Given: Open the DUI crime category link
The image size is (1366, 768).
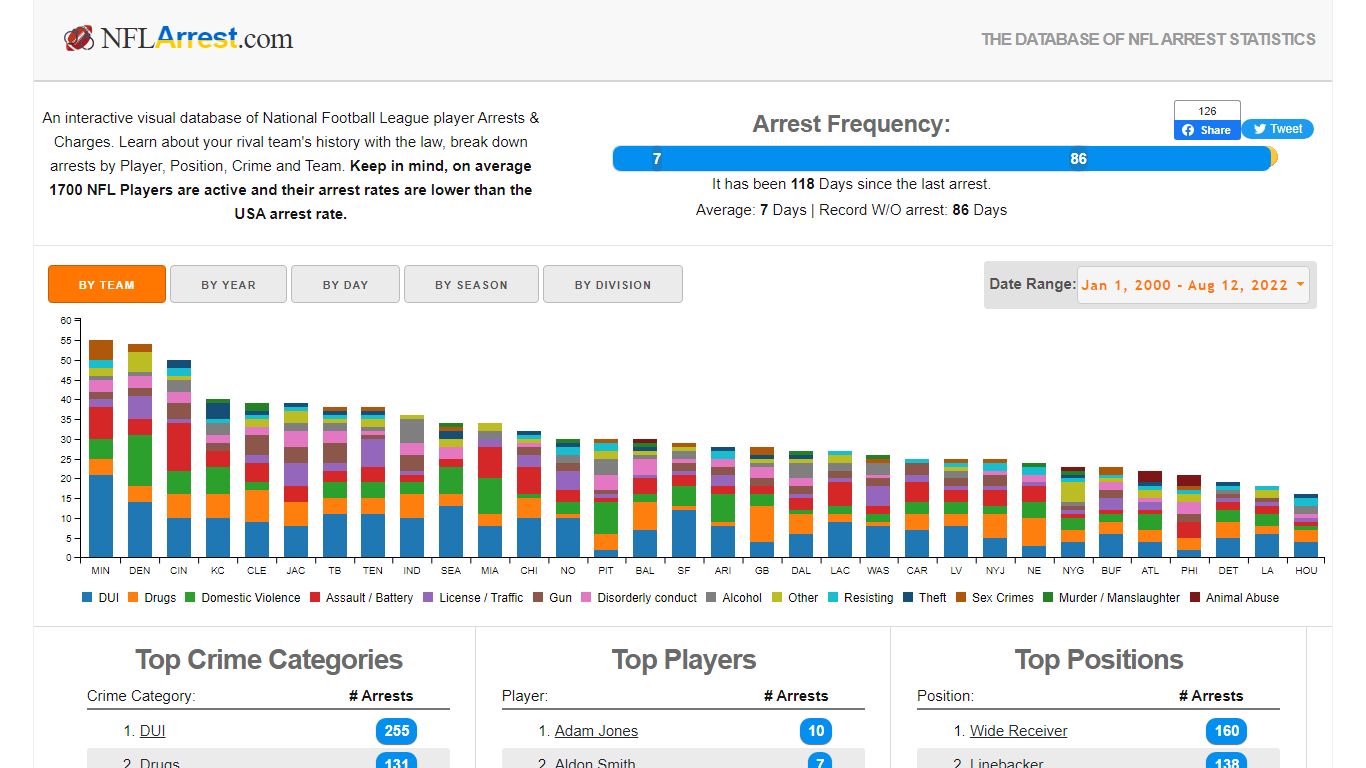Looking at the screenshot, I should tap(152, 731).
